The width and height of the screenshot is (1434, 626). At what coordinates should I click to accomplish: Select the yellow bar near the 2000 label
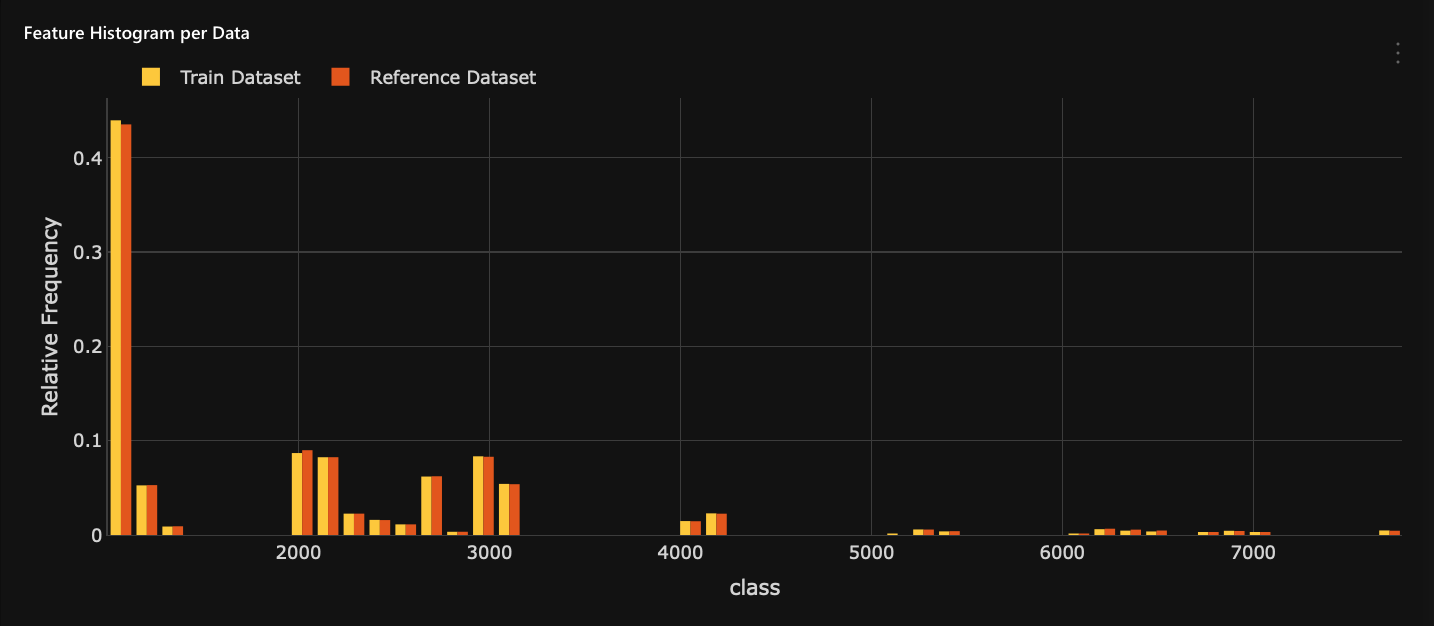296,495
